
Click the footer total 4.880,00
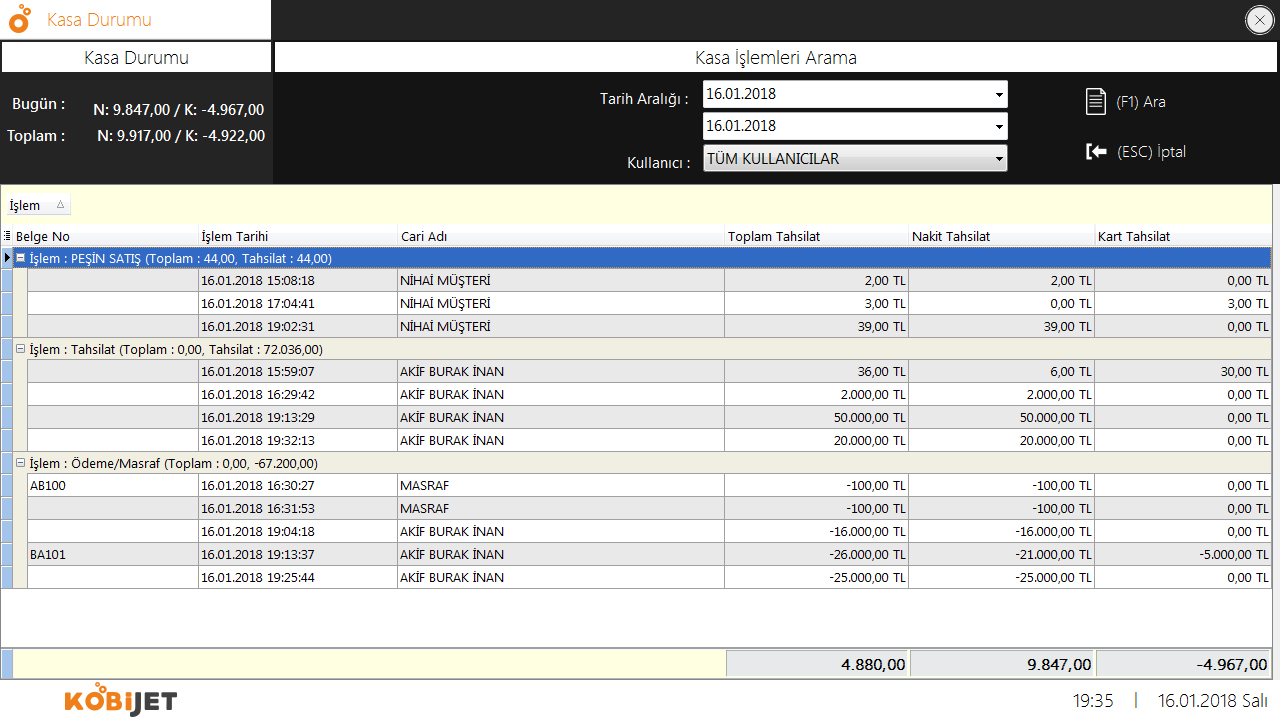tap(817, 664)
